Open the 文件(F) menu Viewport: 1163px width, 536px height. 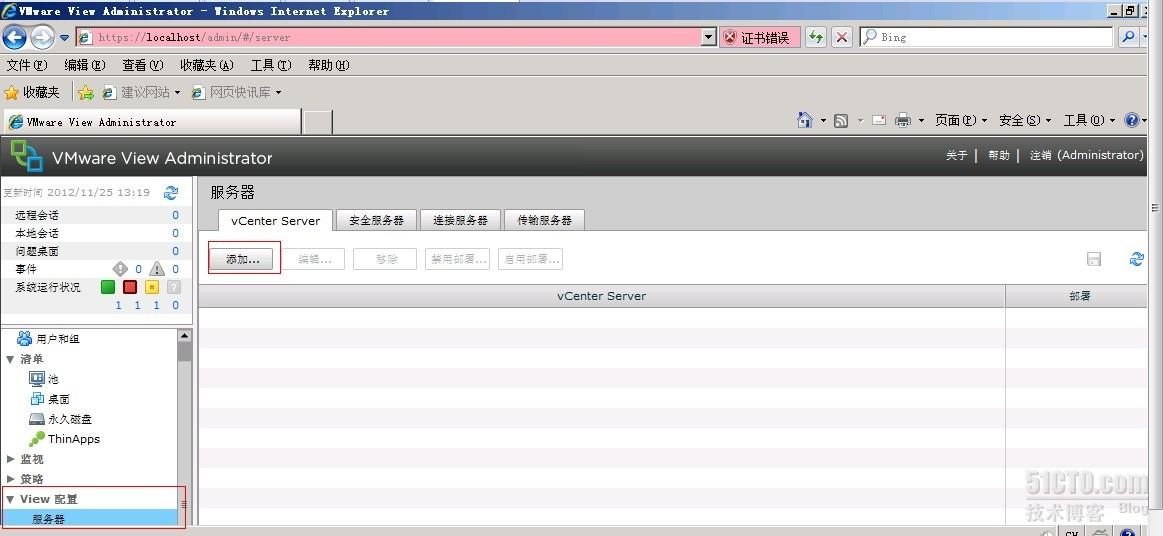pos(27,65)
